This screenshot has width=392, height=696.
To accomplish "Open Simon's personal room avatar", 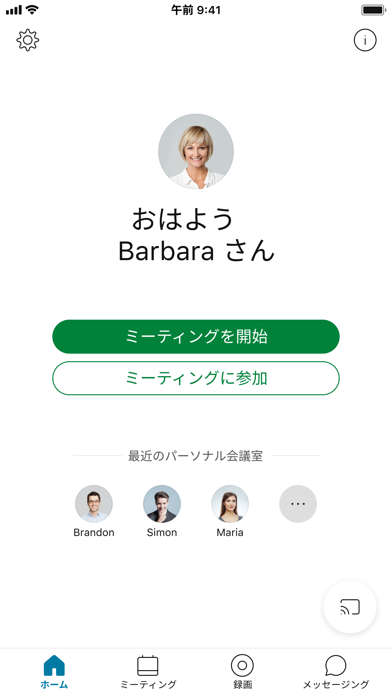I will (x=162, y=504).
